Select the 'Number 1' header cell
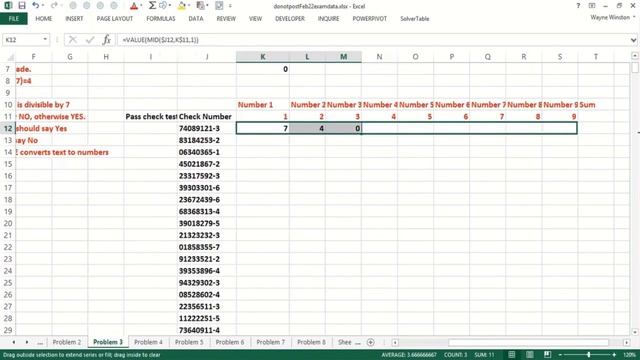 (262, 104)
